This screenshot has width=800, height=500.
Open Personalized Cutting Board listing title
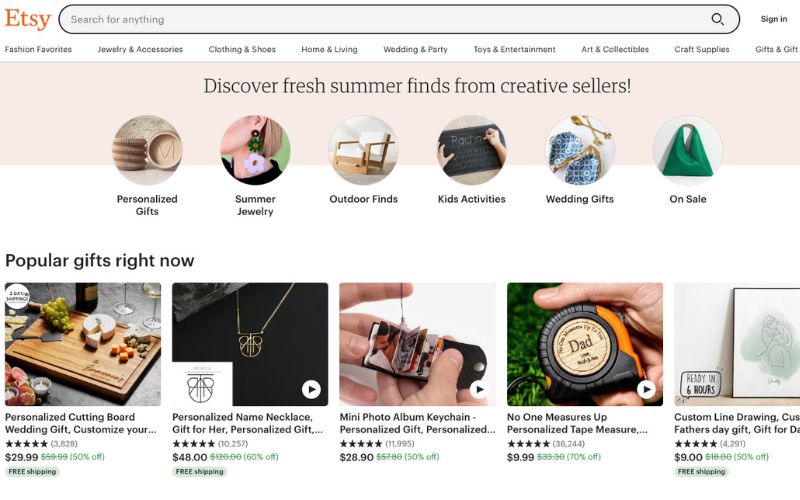(x=81, y=423)
